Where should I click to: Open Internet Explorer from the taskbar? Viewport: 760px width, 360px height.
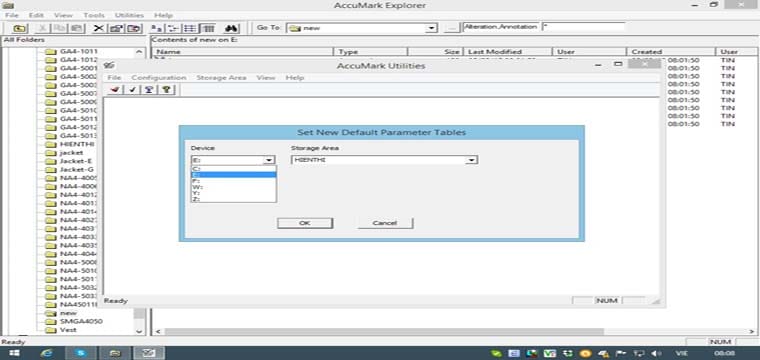48,353
